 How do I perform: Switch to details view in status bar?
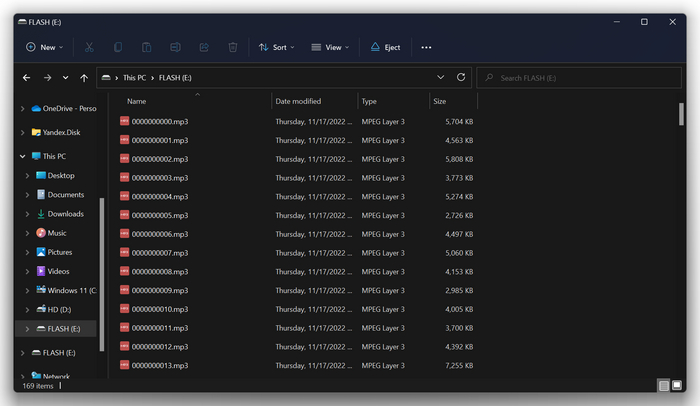[x=663, y=385]
